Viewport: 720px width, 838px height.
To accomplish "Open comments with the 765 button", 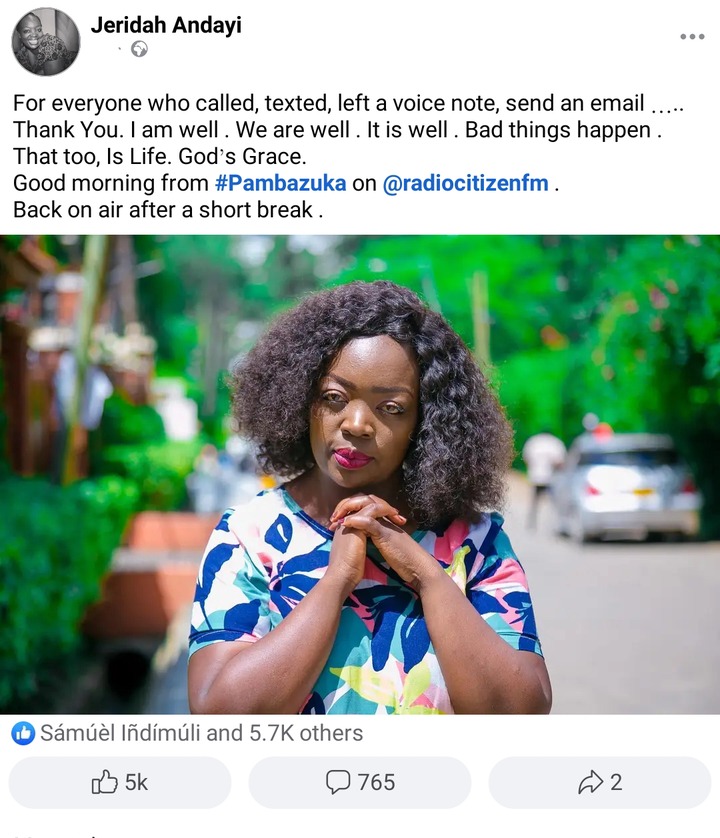I will coord(360,782).
